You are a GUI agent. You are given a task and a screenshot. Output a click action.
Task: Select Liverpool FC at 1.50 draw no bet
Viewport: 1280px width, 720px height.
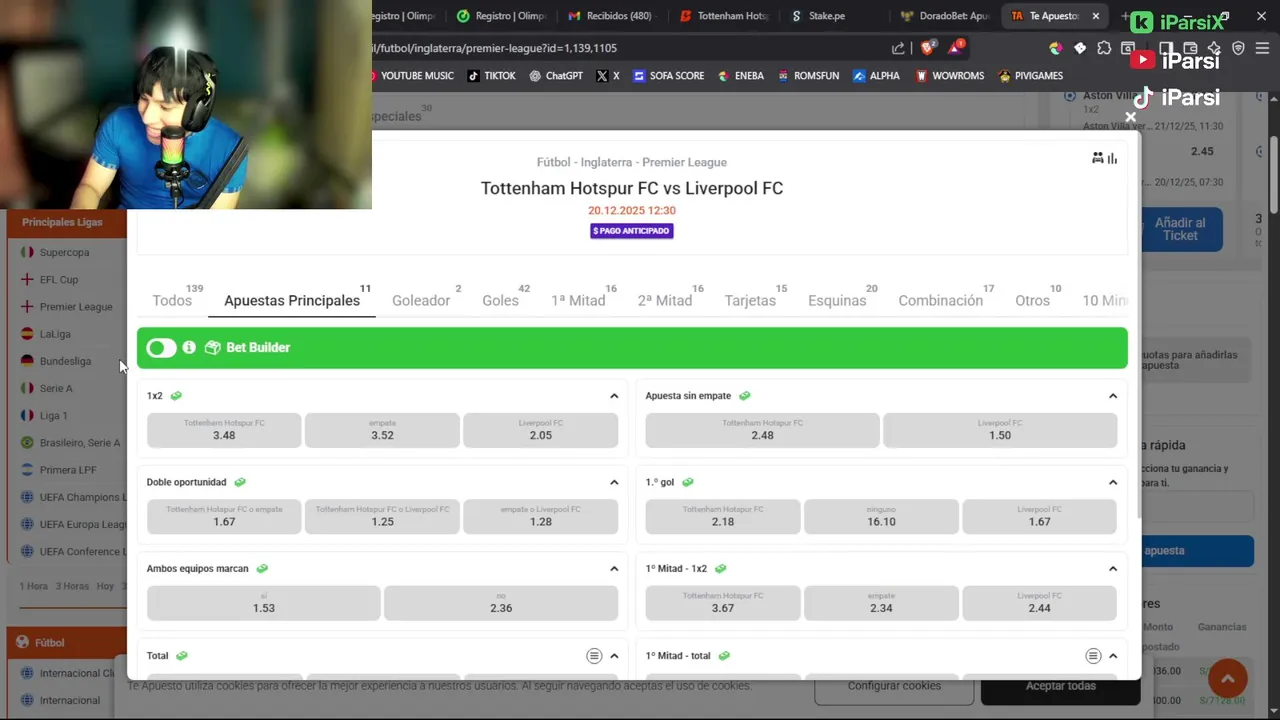[x=1000, y=430]
